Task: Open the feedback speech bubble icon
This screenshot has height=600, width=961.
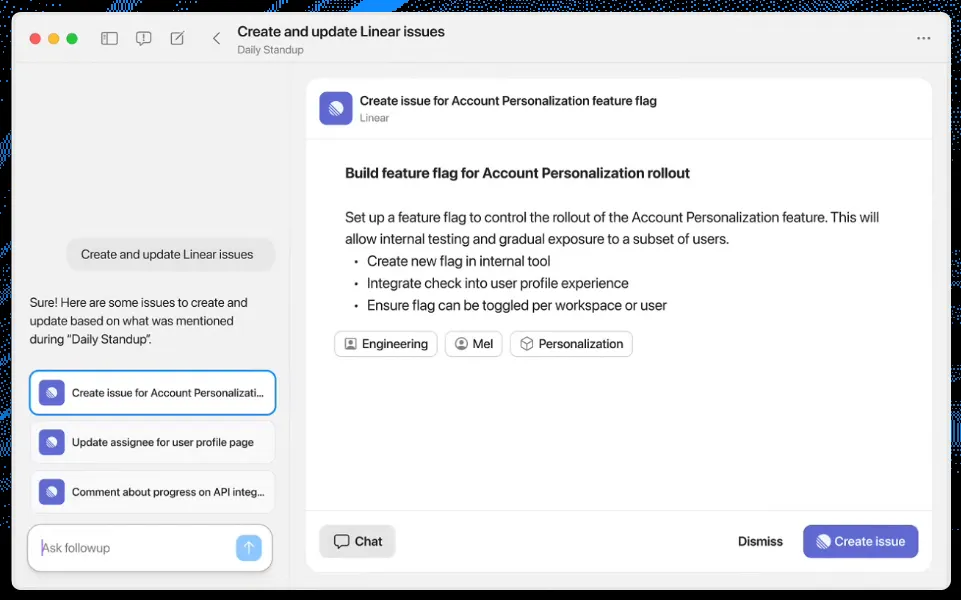Action: pyautogui.click(x=144, y=39)
